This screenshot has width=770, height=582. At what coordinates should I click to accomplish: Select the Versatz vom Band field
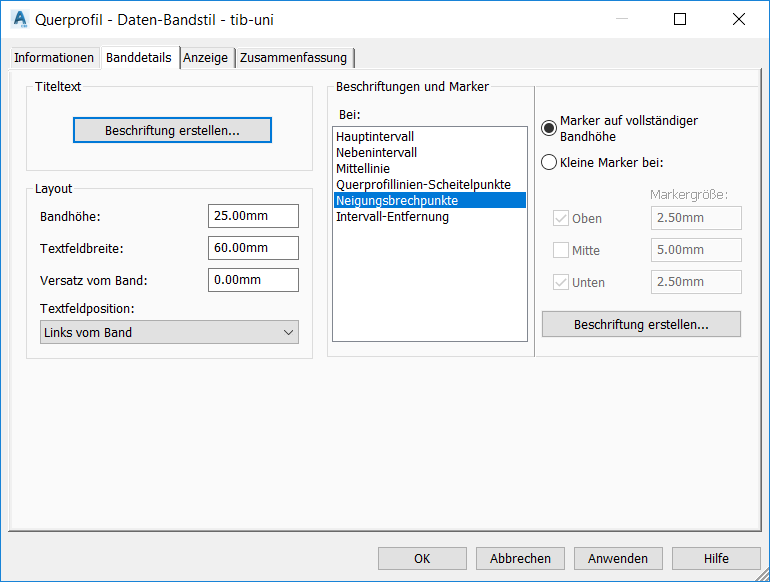pyautogui.click(x=253, y=280)
